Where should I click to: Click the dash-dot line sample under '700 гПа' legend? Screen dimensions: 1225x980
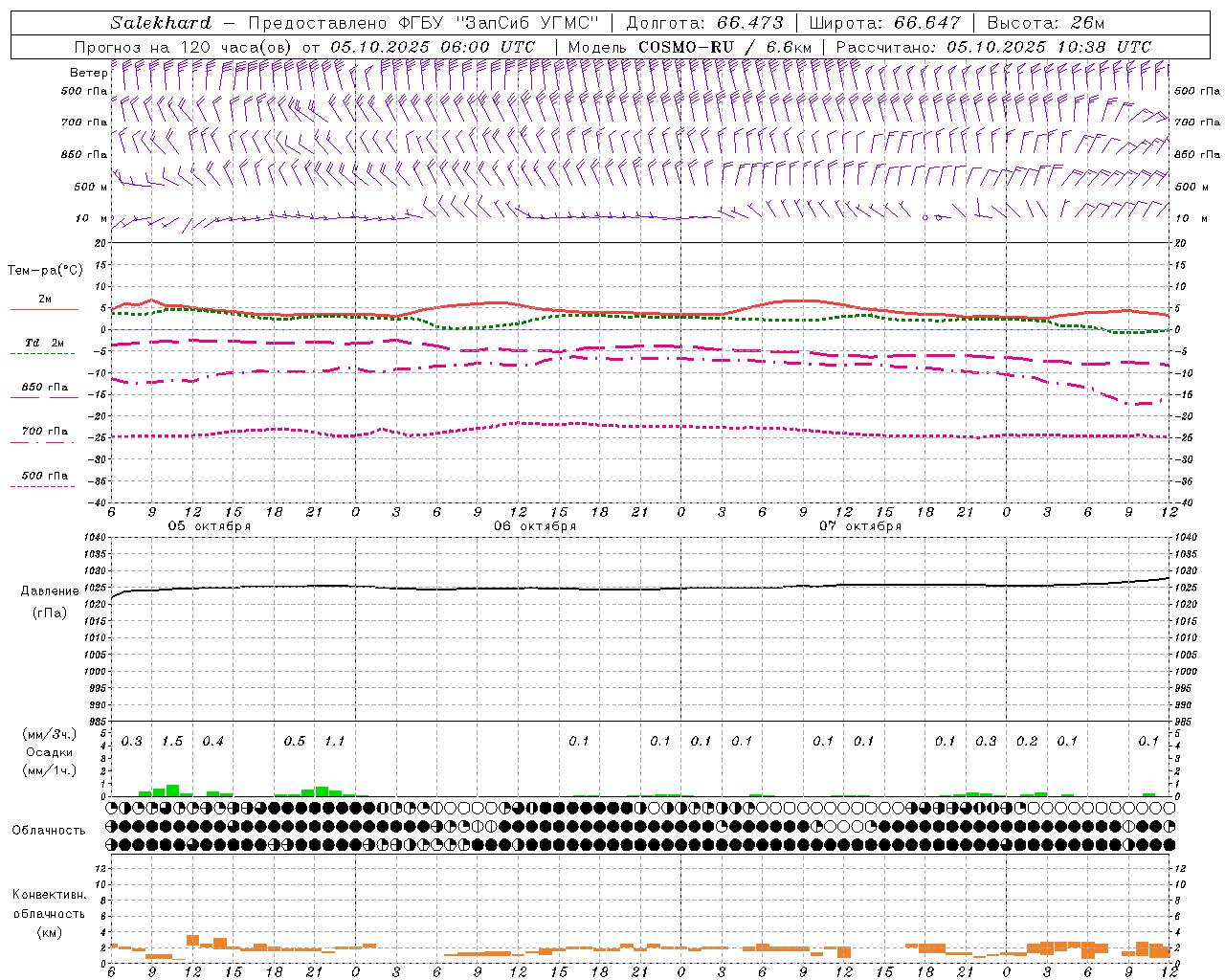point(42,443)
